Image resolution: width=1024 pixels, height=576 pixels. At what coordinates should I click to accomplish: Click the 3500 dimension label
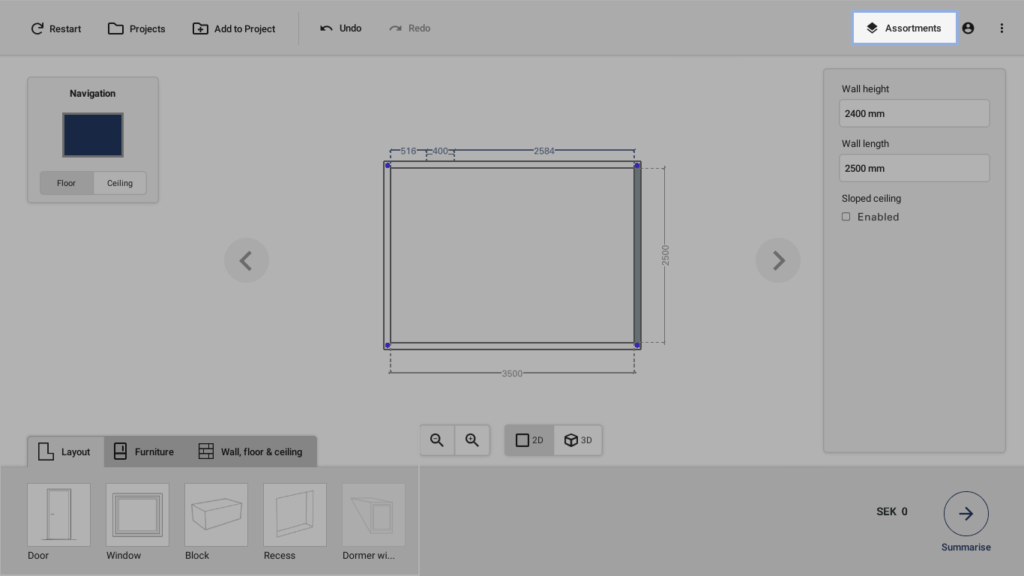[x=512, y=374]
